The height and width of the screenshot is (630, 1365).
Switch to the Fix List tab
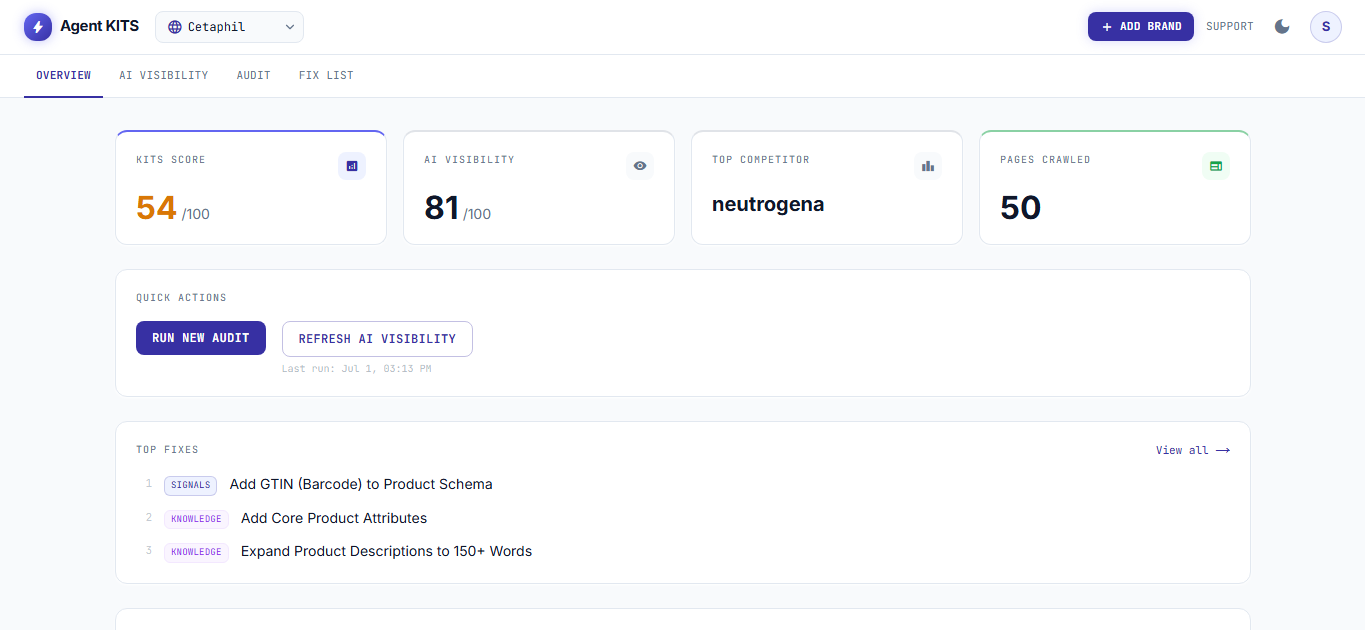point(326,75)
